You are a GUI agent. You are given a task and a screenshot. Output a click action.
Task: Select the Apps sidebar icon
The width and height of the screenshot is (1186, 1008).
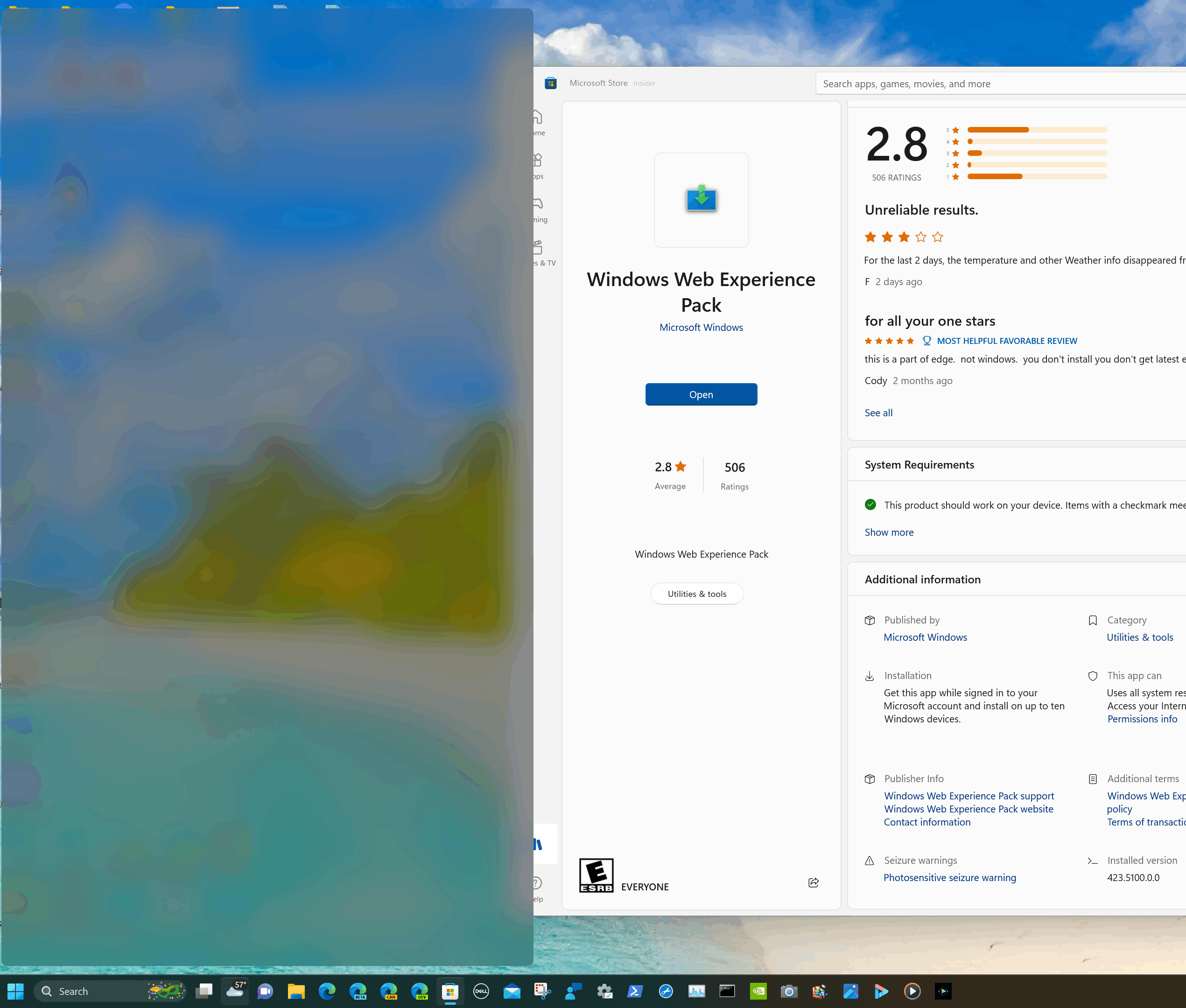tap(538, 160)
